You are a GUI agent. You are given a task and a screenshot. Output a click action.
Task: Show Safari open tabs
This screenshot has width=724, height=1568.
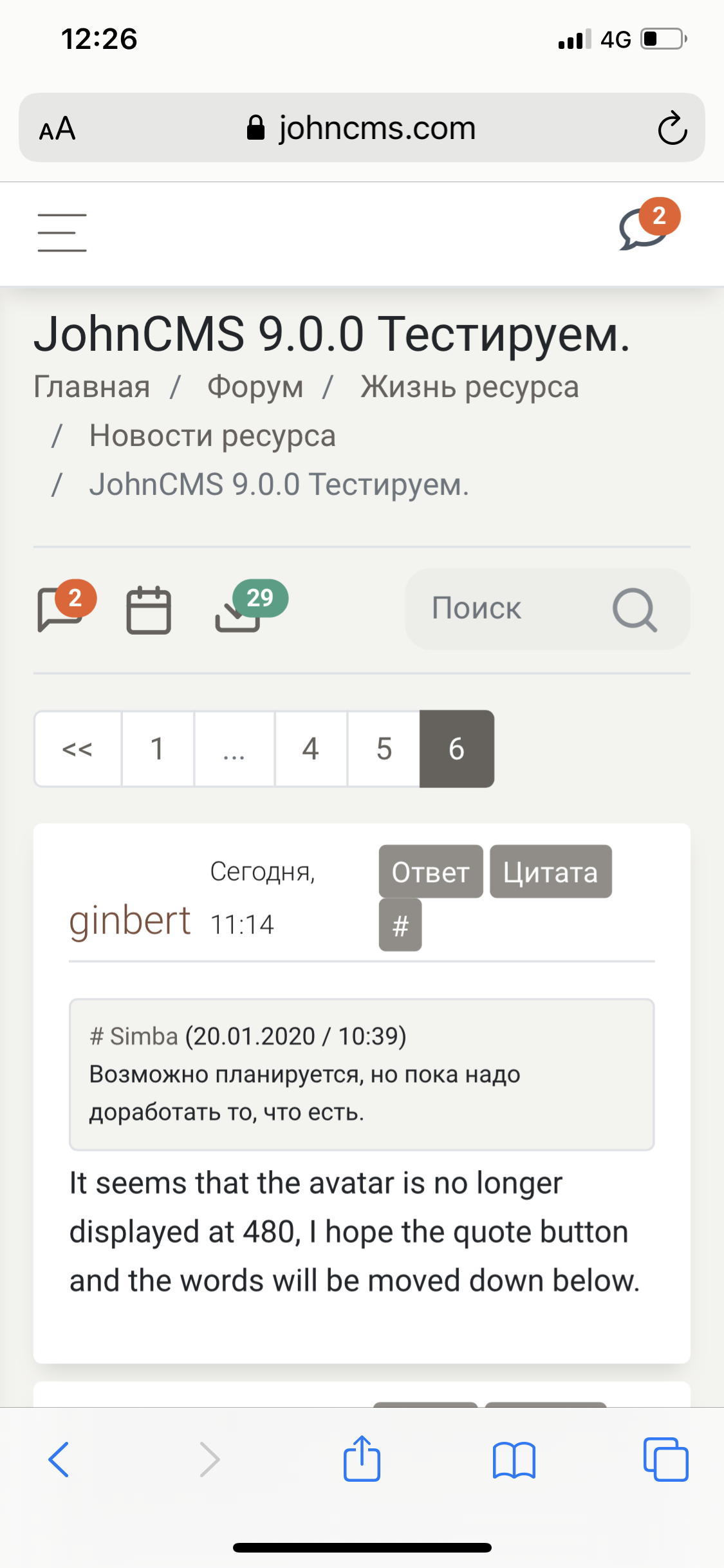[665, 1459]
